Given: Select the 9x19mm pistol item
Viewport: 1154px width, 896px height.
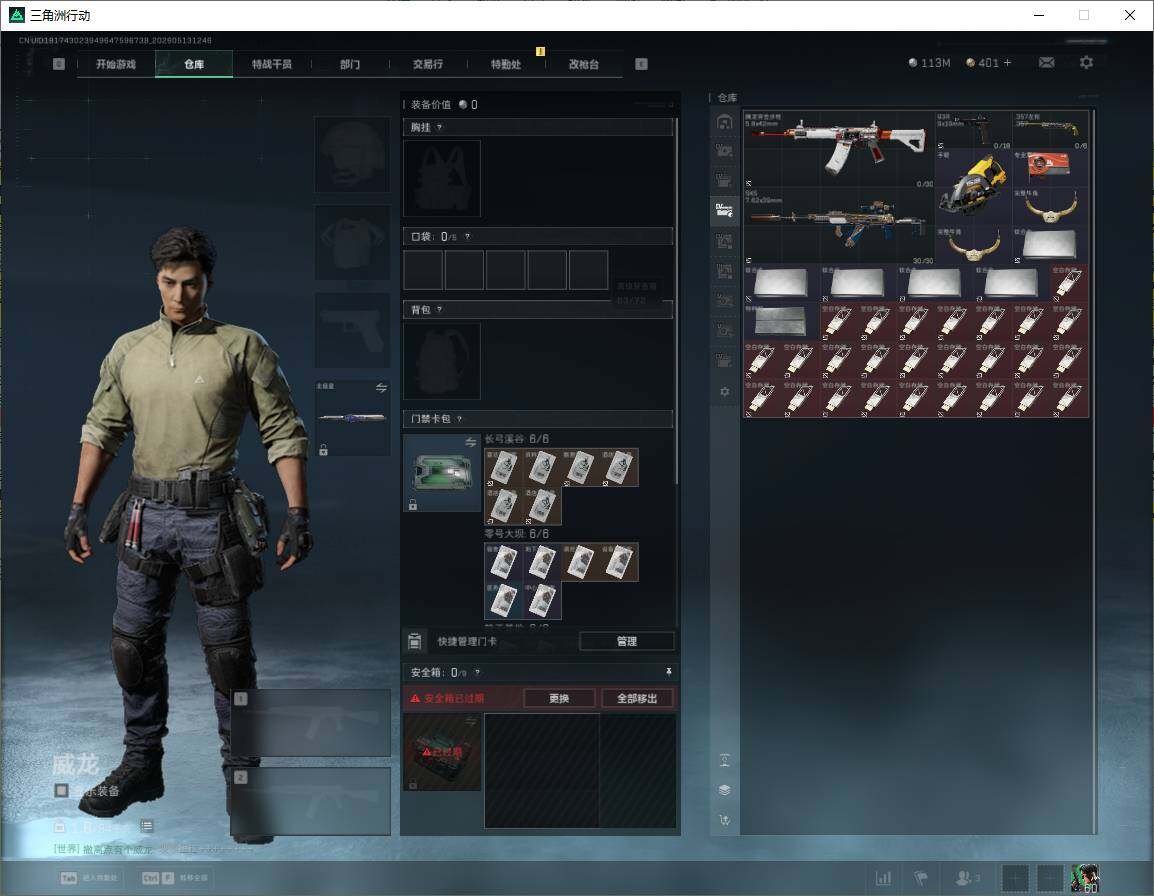Looking at the screenshot, I should coord(973,130).
